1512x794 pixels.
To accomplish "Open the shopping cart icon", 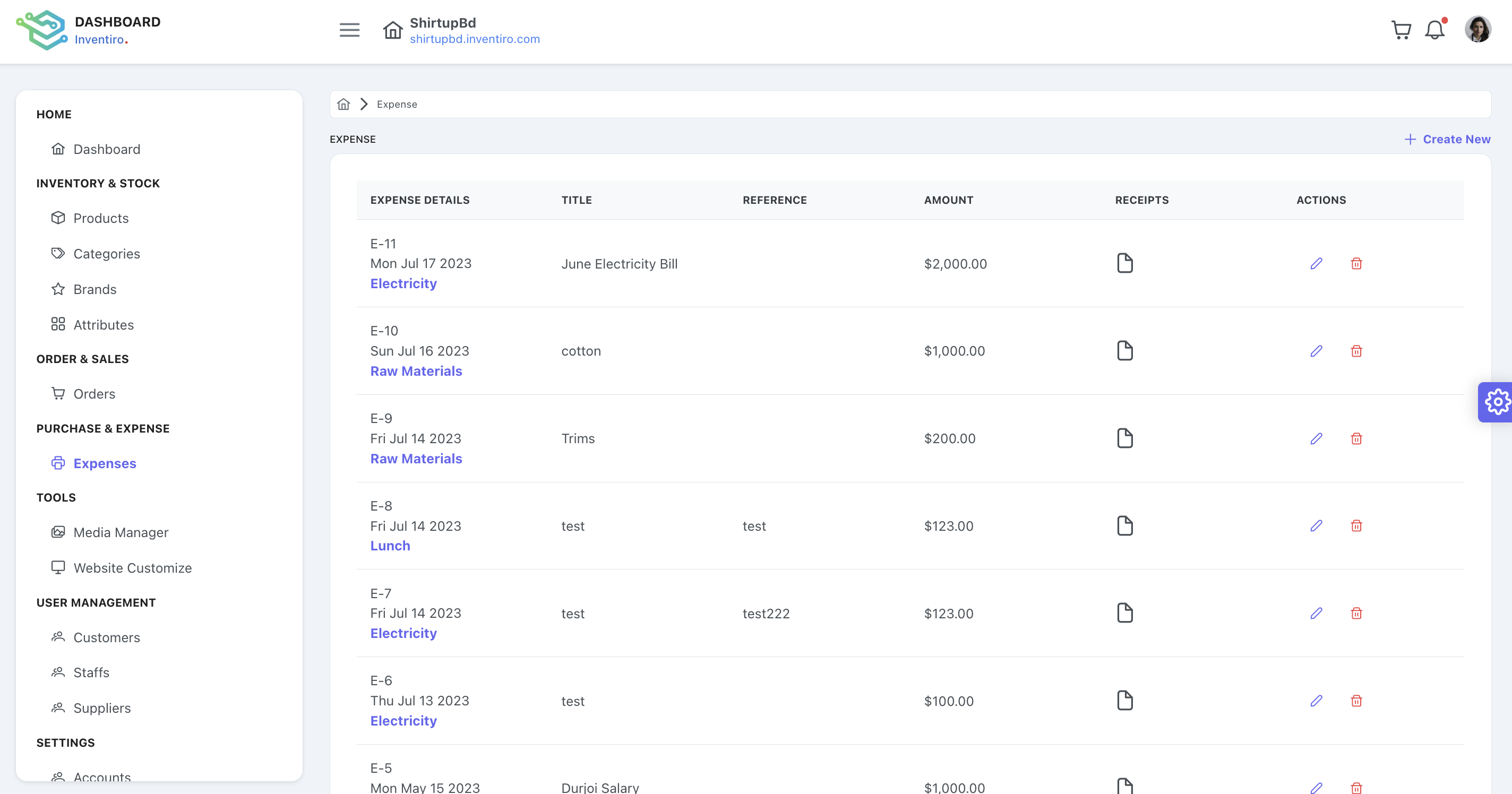I will click(1401, 30).
